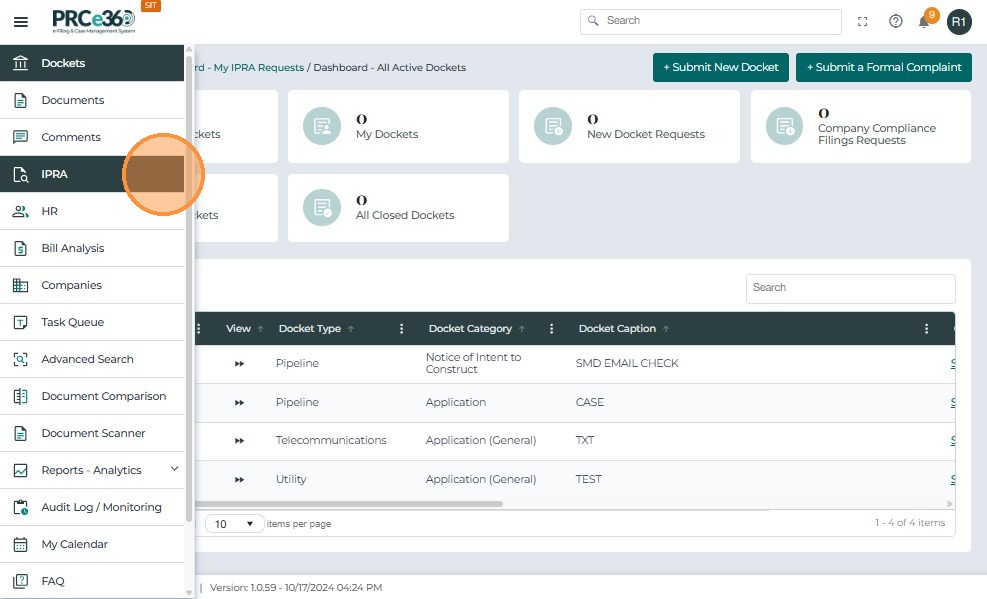Sort by Docket Caption column header
Image resolution: width=987 pixels, height=599 pixels.
(617, 328)
